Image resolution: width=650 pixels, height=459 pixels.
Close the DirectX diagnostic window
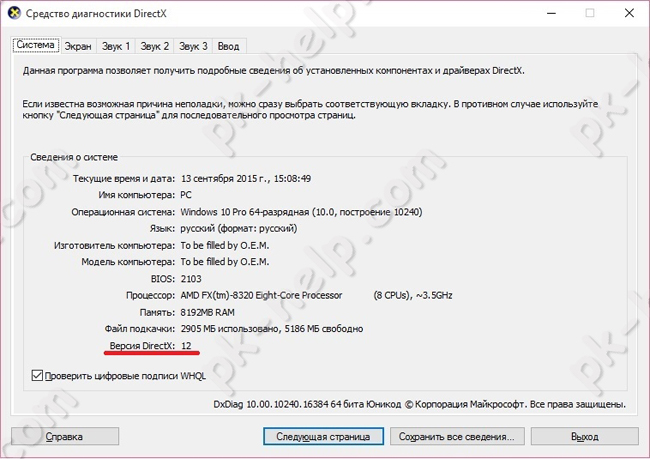point(629,13)
